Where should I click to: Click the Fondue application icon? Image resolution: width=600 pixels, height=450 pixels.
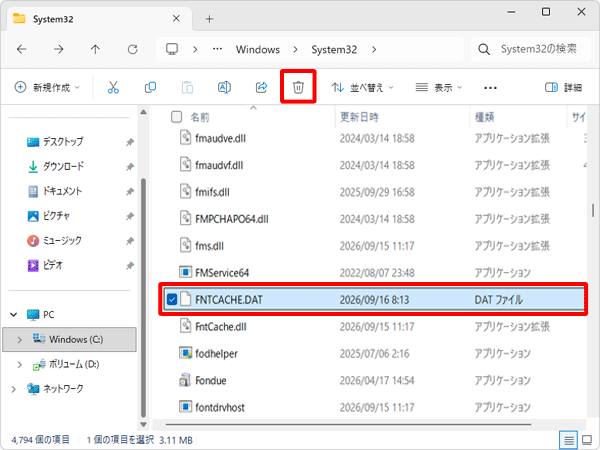click(x=186, y=380)
